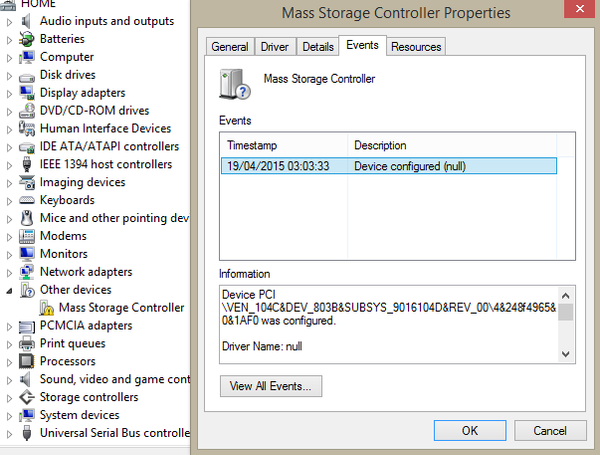Collapse the Other devices tree node
600x455 pixels.
point(10,290)
